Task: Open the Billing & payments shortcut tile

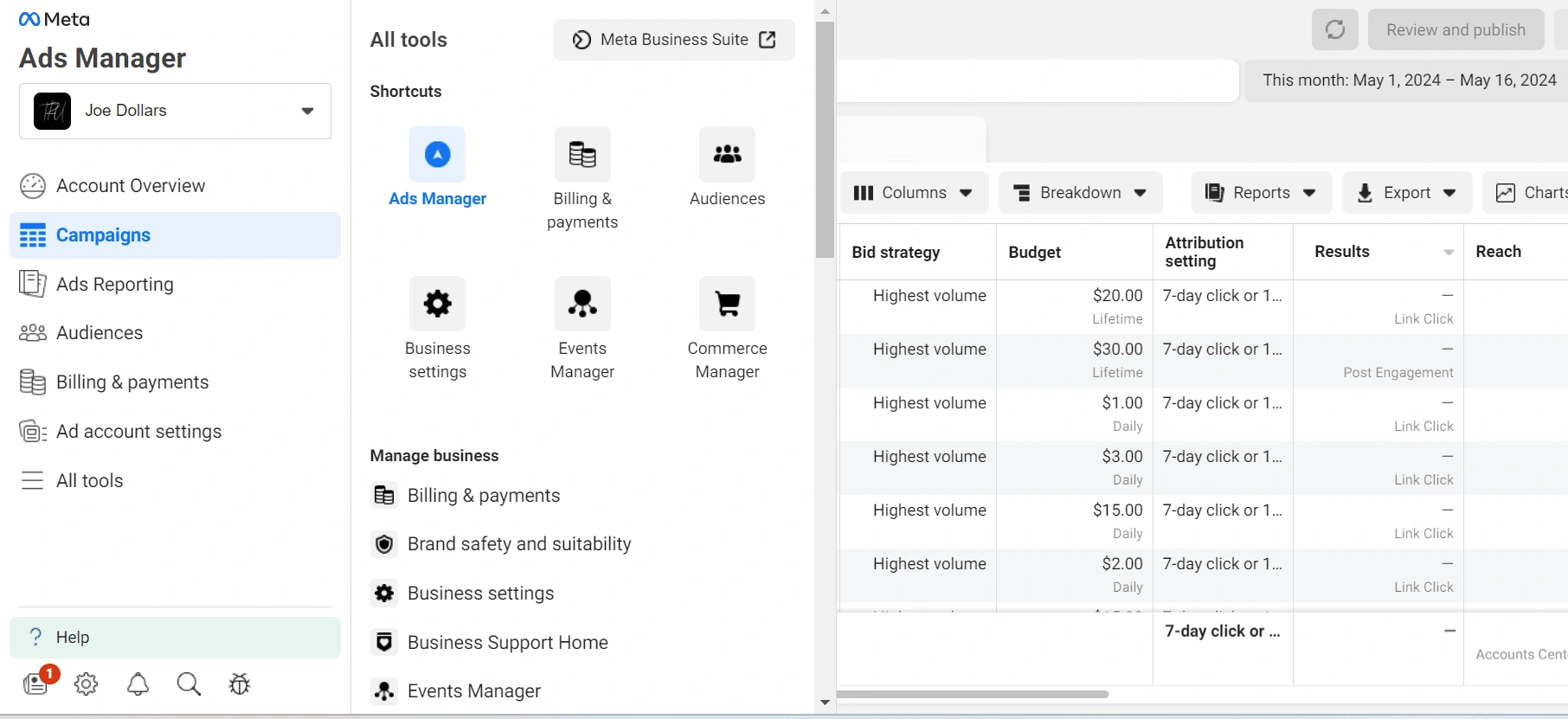Action: pos(582,179)
